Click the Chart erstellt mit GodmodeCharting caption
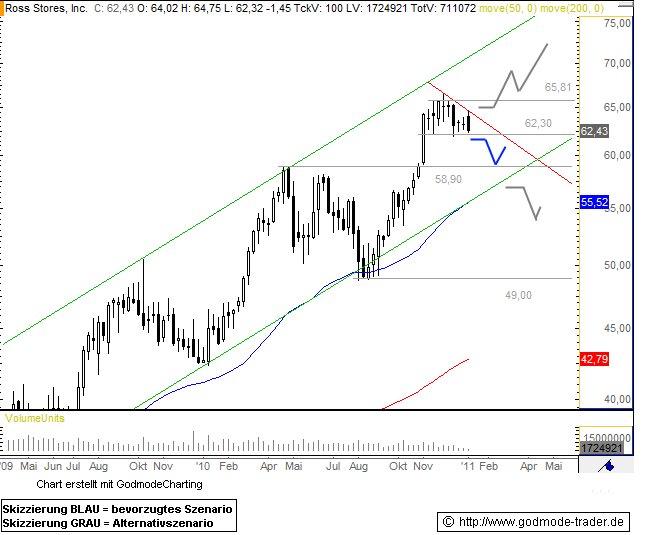 tap(119, 484)
